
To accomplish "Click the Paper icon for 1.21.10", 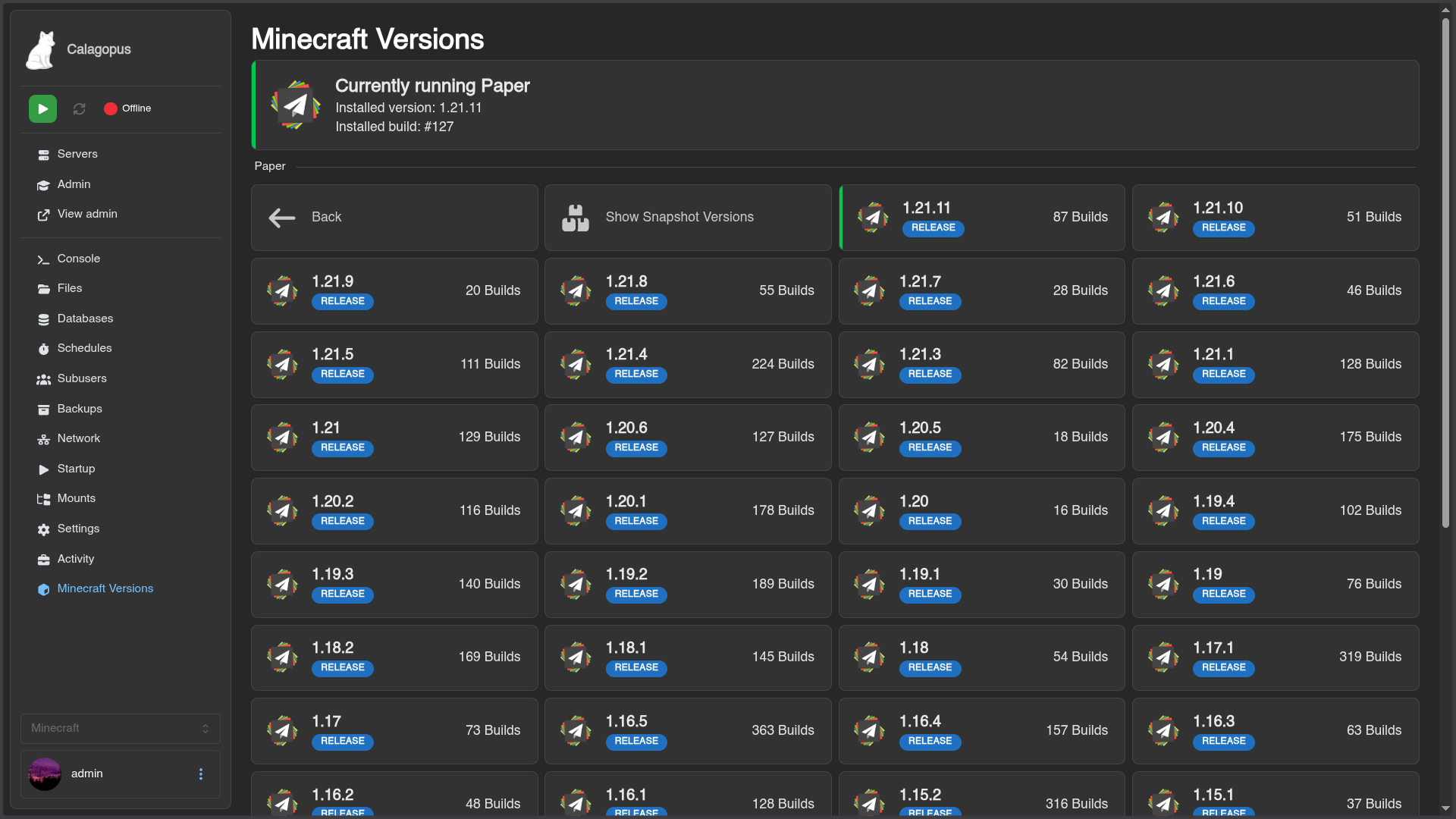I will [x=1163, y=218].
